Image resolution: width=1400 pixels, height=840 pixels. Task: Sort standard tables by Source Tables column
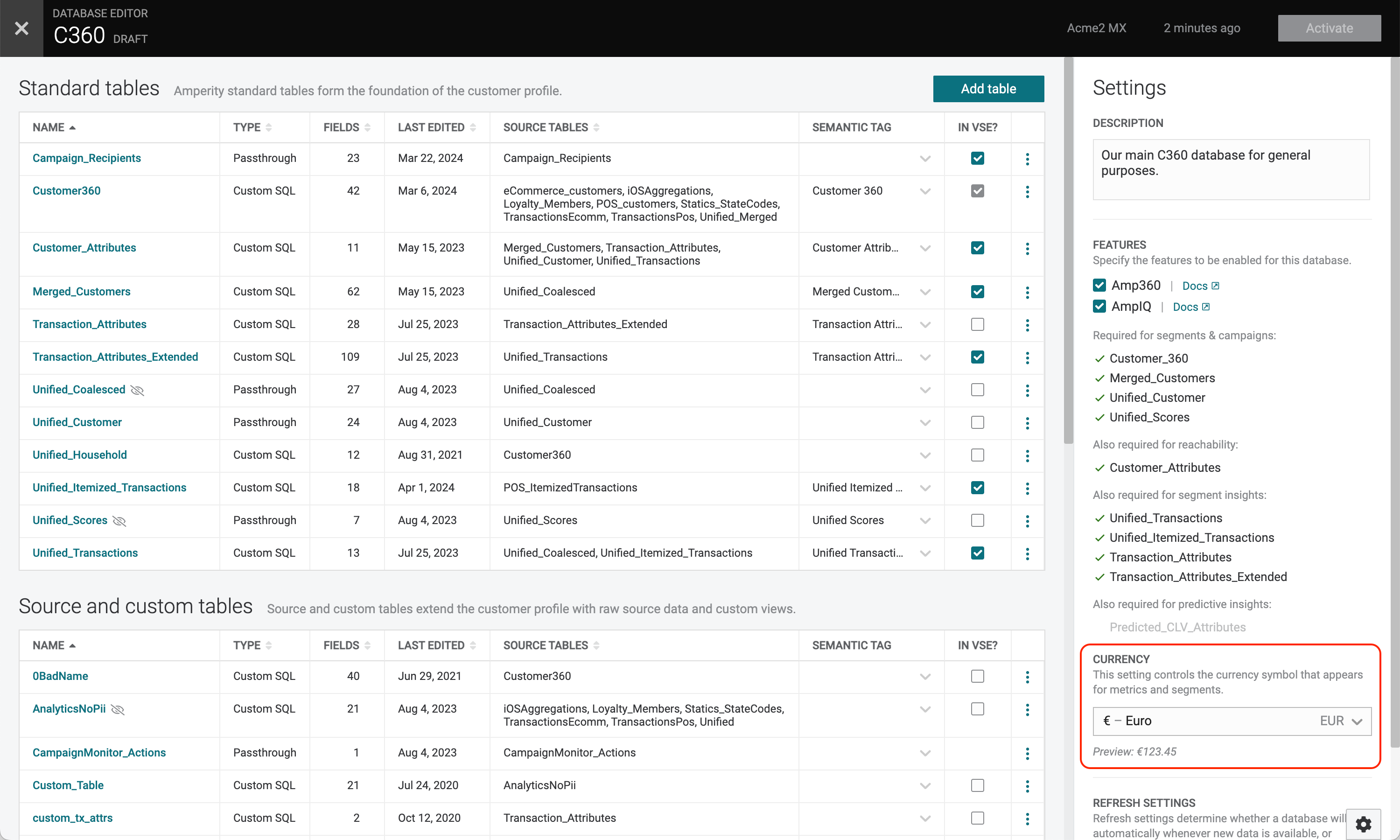pos(551,127)
